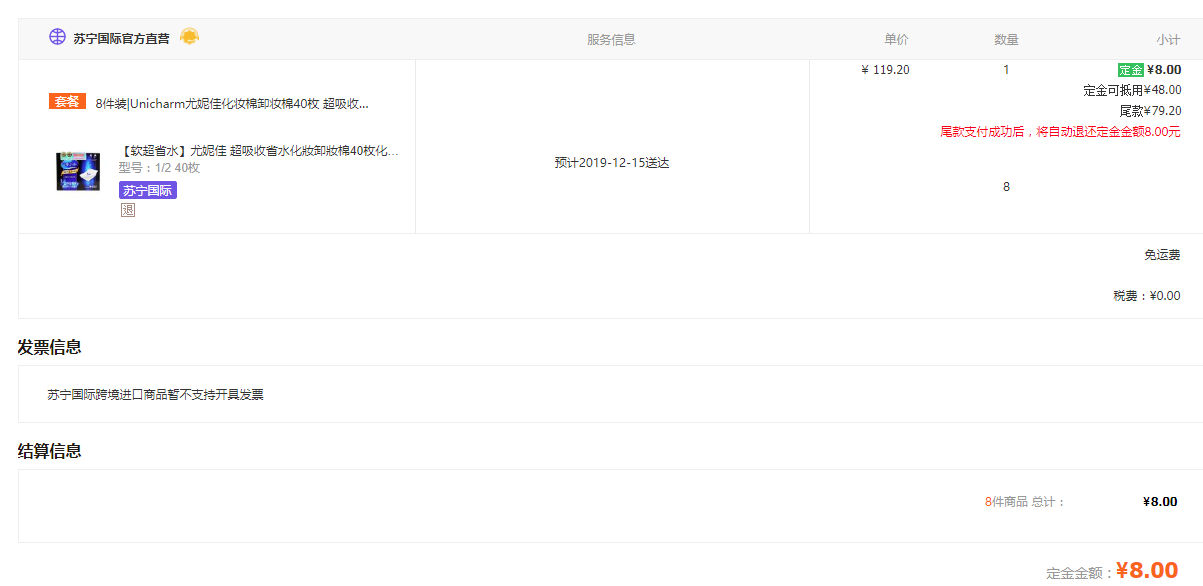Select the 8件商品 总计 summary text
The width and height of the screenshot is (1203, 586).
[1025, 502]
